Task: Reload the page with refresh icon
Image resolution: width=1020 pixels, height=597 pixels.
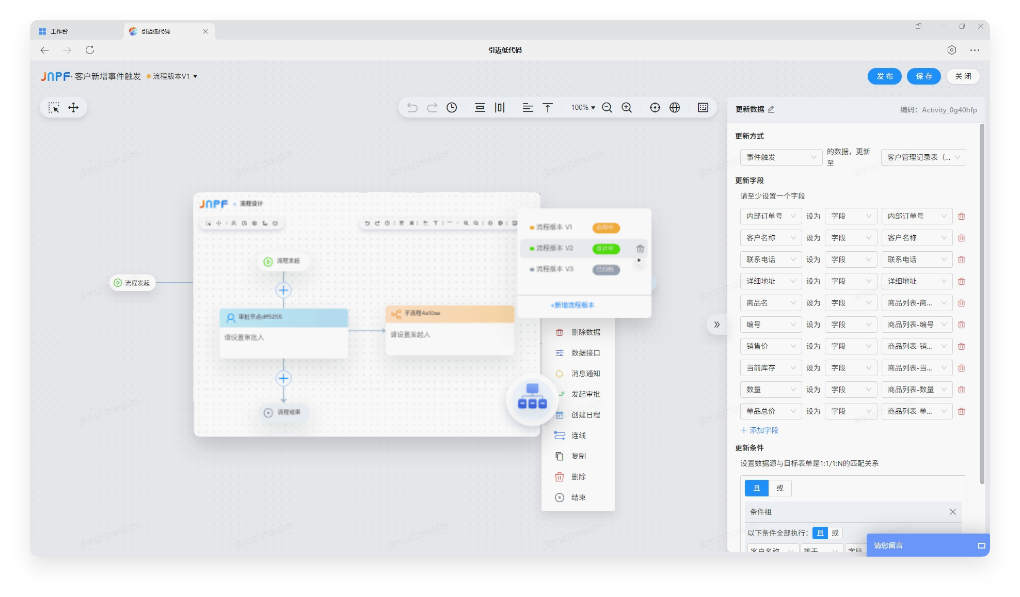Action: point(90,50)
